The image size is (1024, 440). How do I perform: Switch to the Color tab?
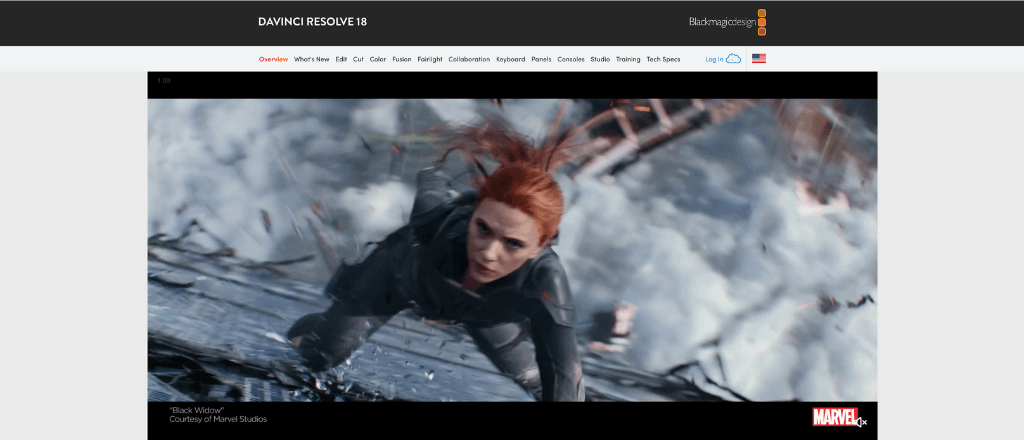378,59
